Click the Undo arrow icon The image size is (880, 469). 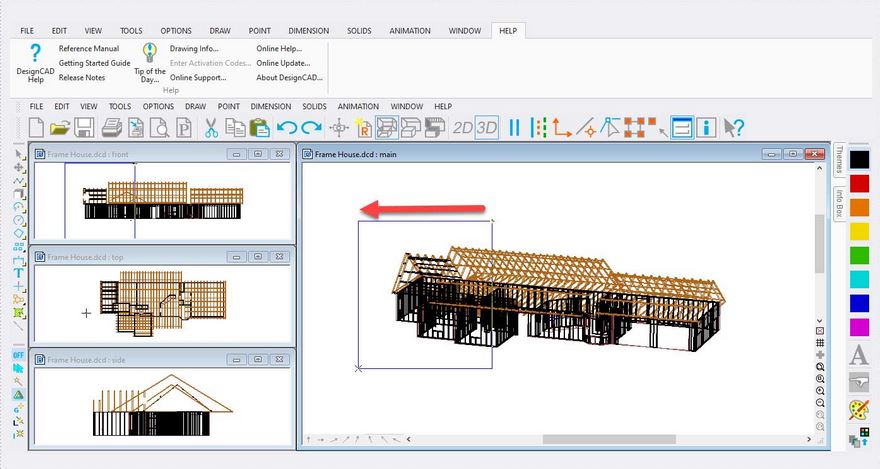pyautogui.click(x=287, y=127)
